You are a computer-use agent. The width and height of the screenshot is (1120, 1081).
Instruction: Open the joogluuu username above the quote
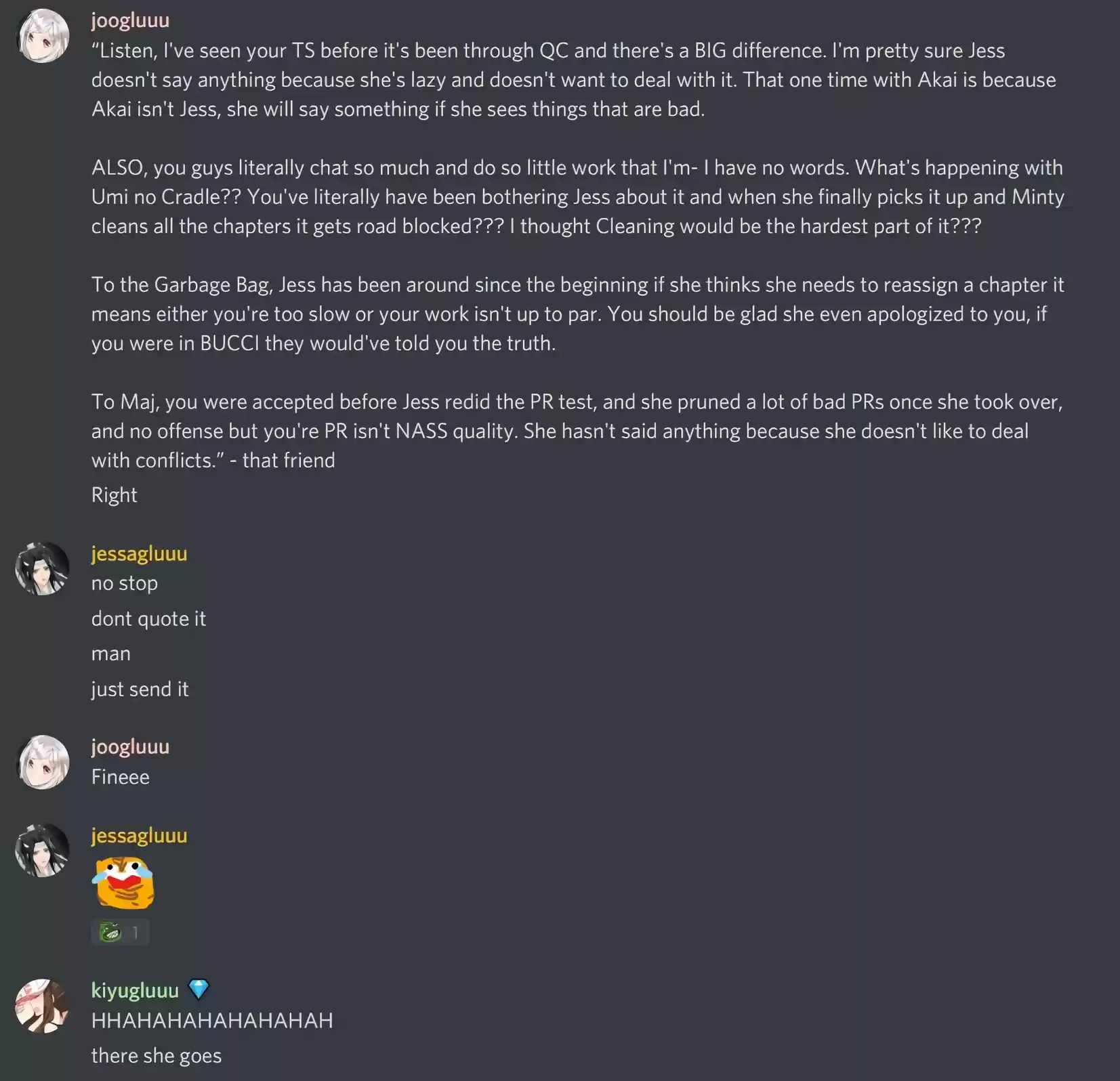pos(130,20)
